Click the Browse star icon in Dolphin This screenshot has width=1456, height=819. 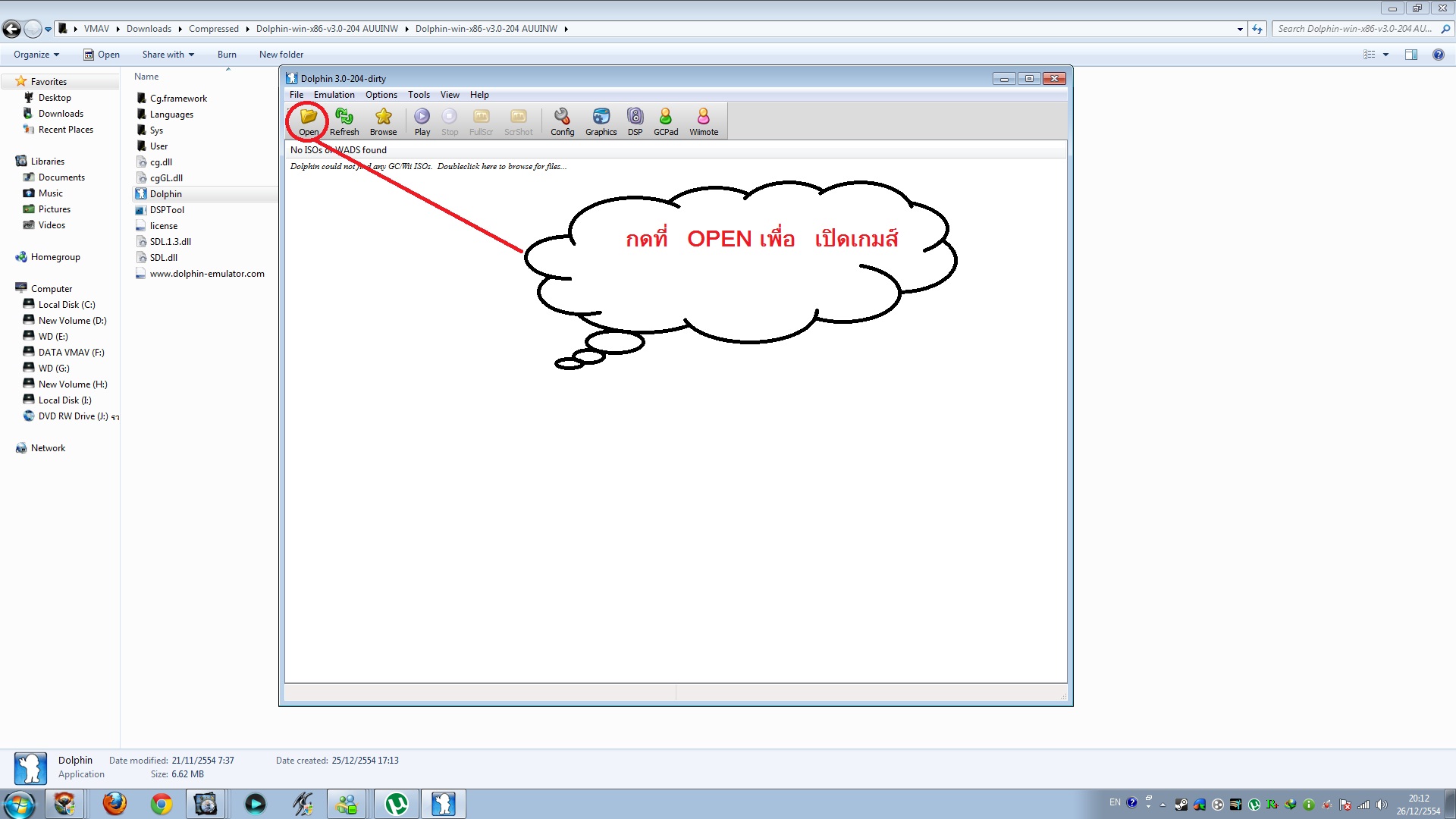coord(383,121)
